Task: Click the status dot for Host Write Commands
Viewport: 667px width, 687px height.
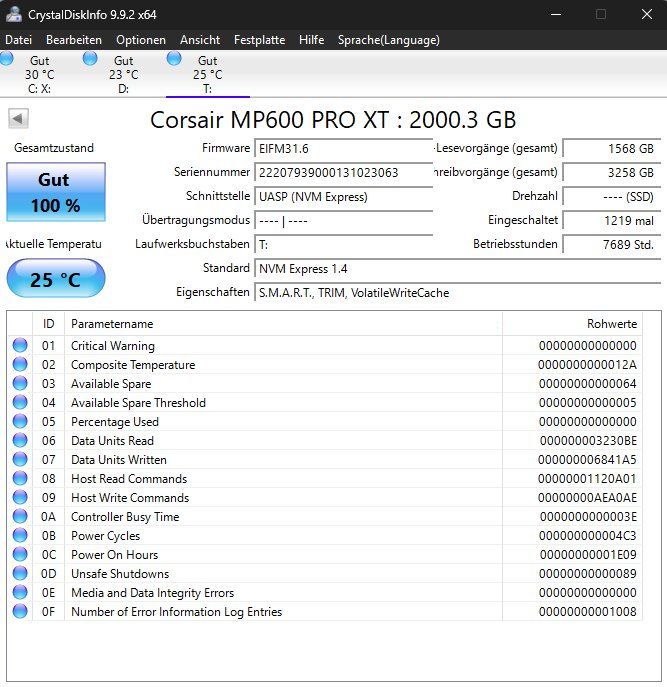Action: click(x=20, y=497)
